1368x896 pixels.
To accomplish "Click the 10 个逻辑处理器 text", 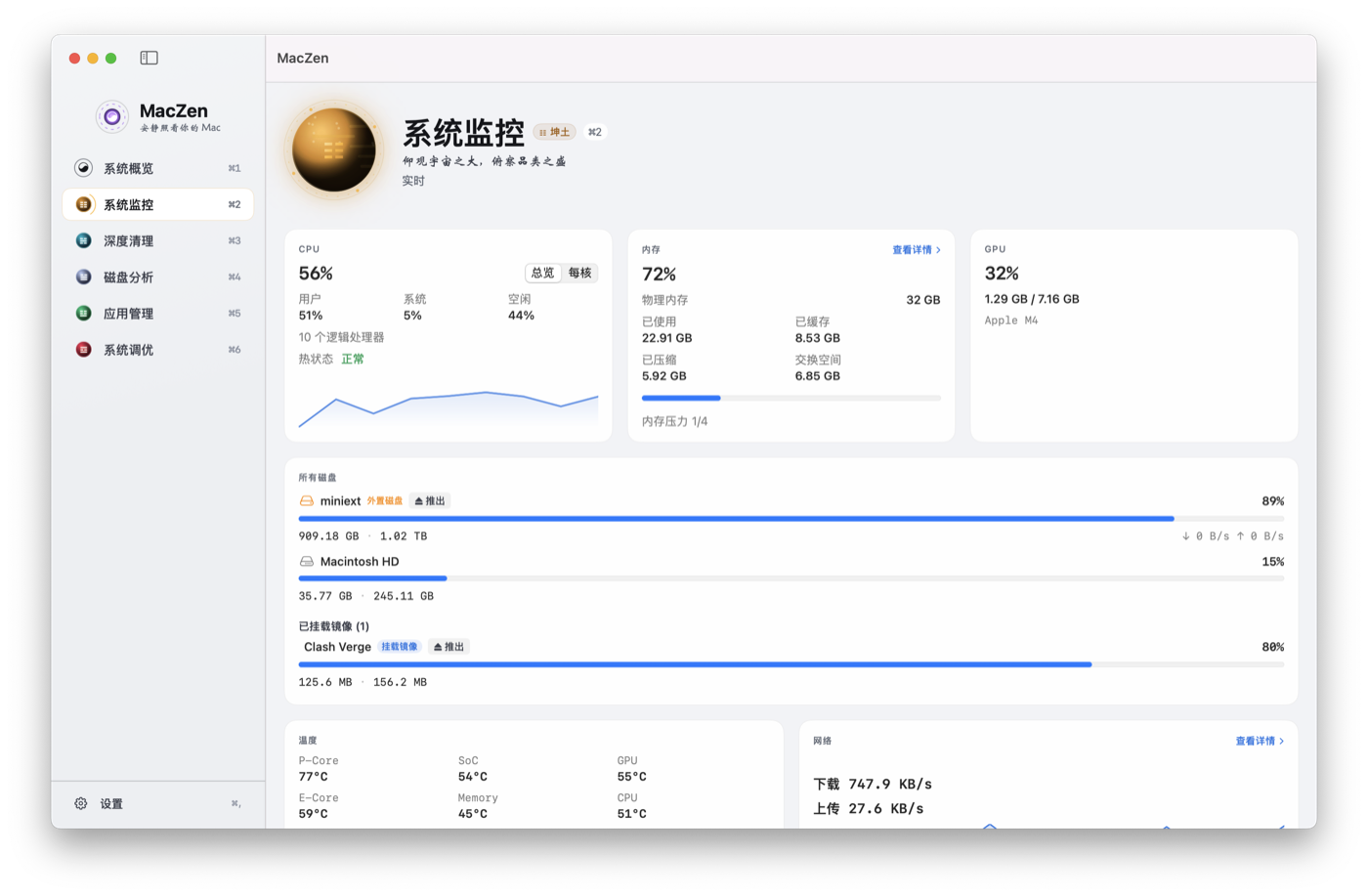I will click(x=341, y=337).
